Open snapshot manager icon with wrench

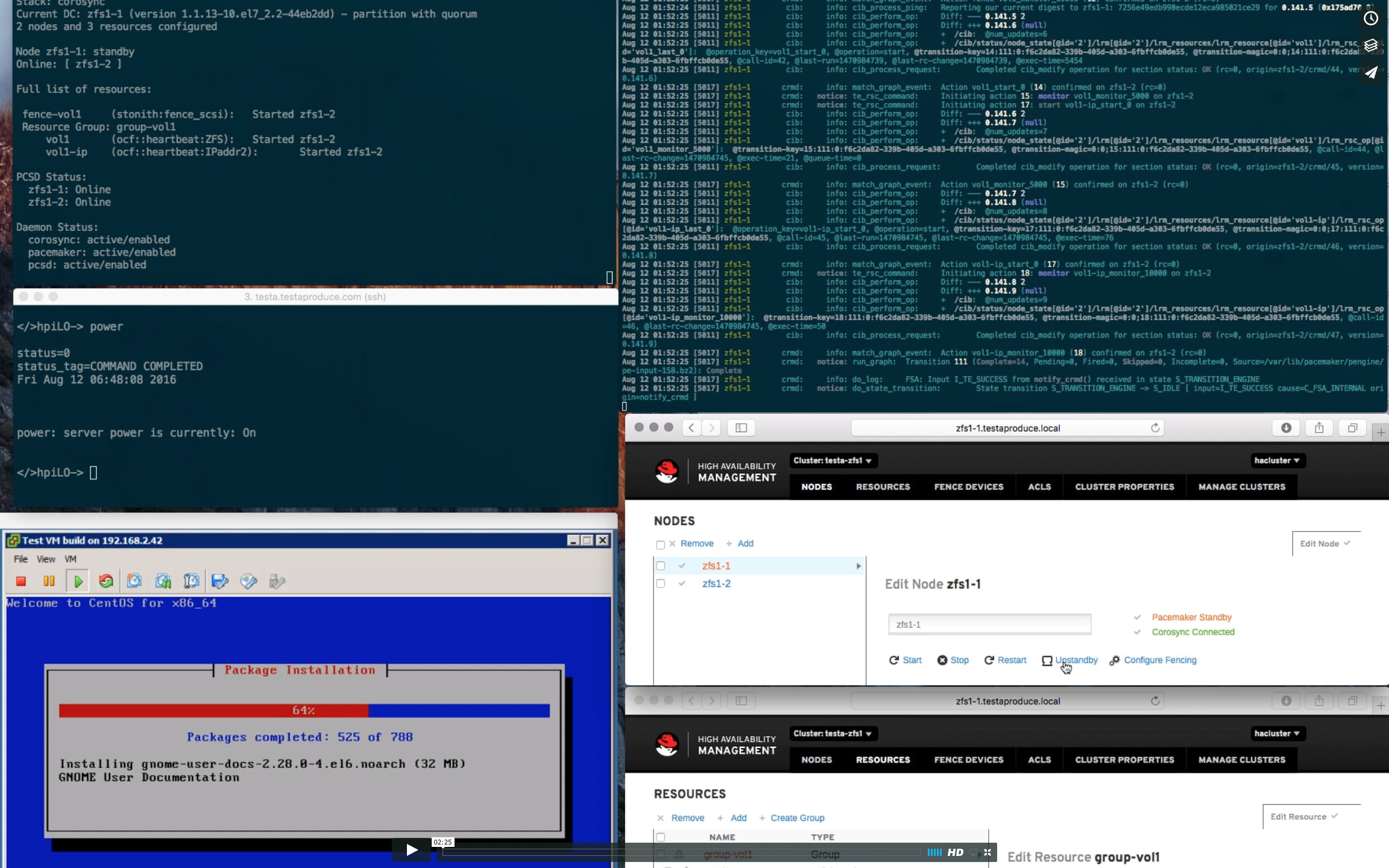pos(191,581)
